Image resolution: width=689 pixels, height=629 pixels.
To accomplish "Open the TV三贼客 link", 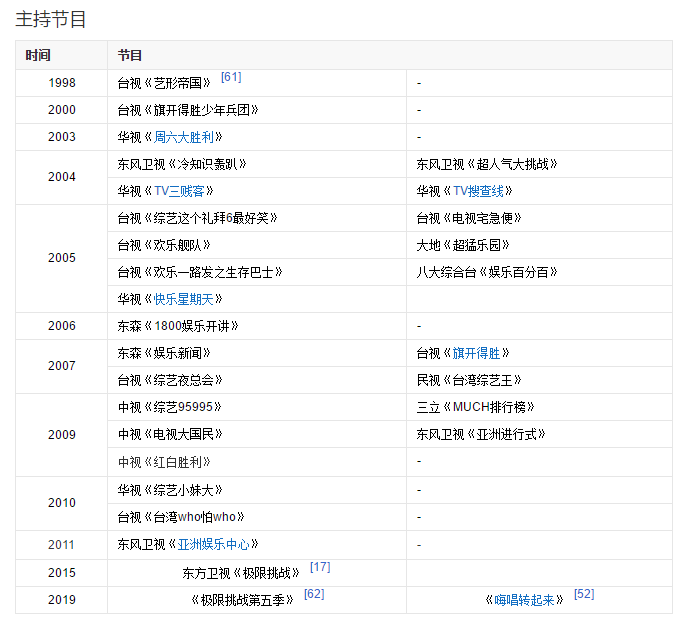I will 179,191.
